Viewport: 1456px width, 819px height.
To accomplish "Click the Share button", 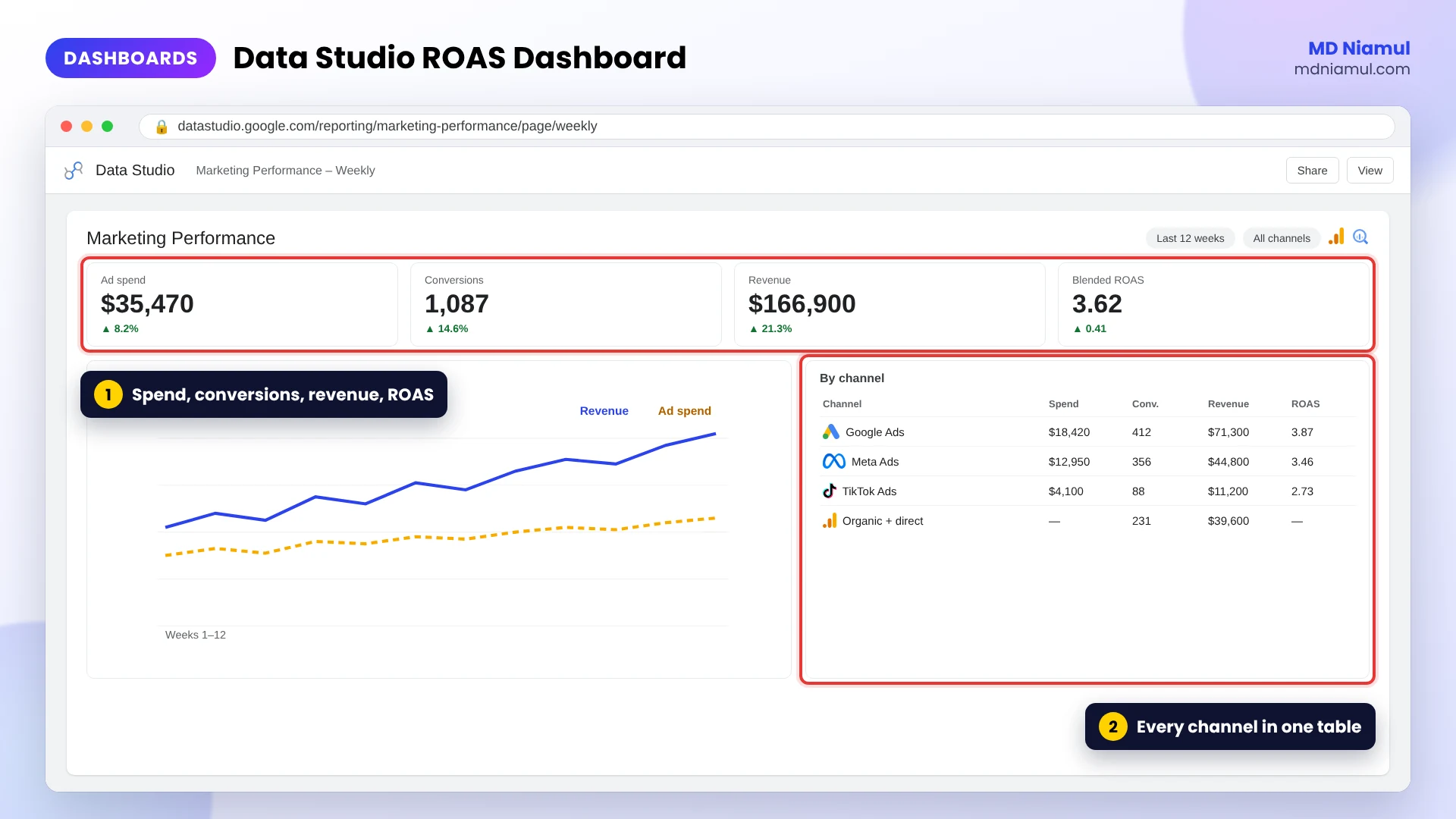I will [1312, 171].
